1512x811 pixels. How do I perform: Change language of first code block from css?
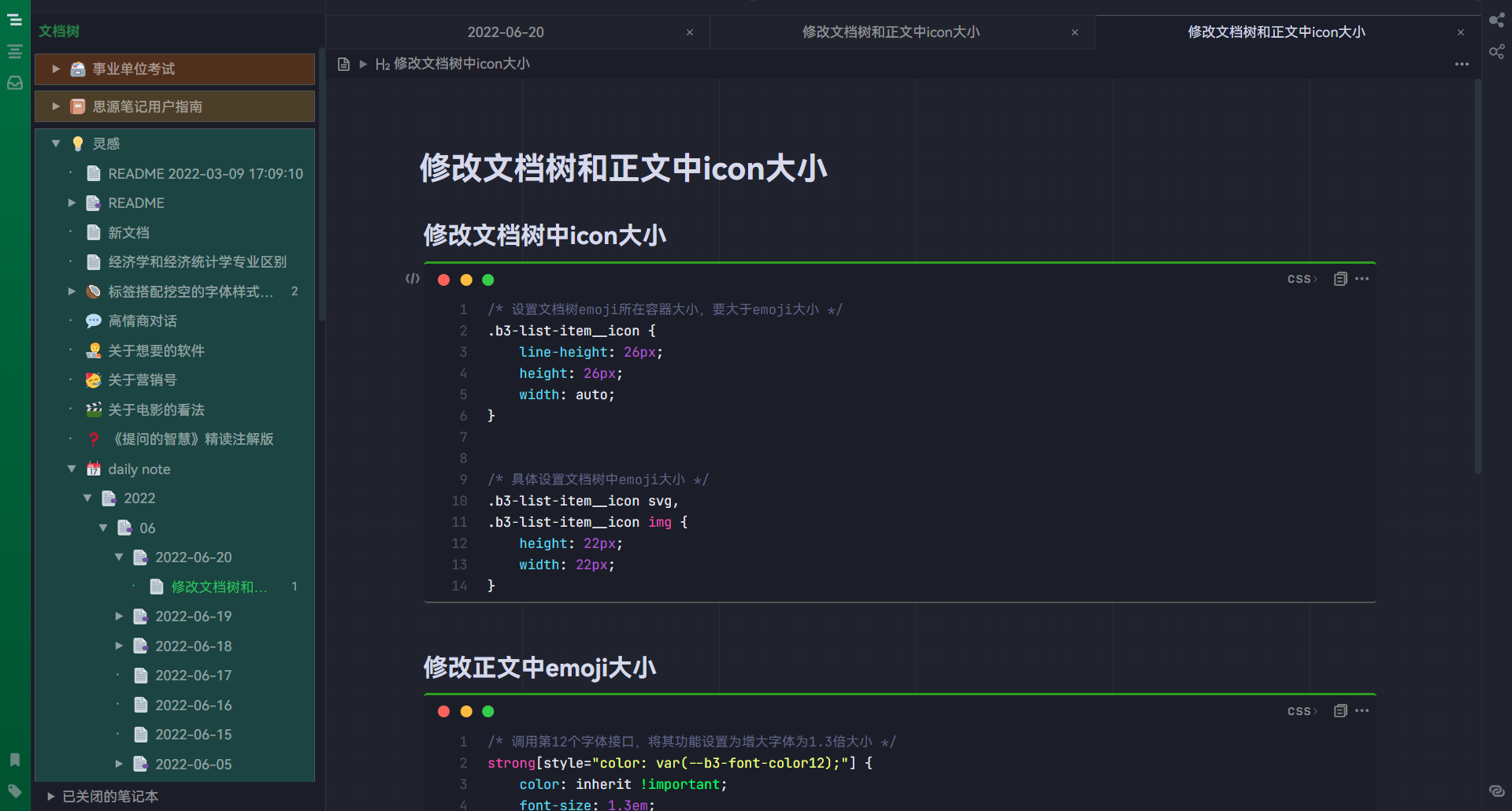pyautogui.click(x=1301, y=279)
